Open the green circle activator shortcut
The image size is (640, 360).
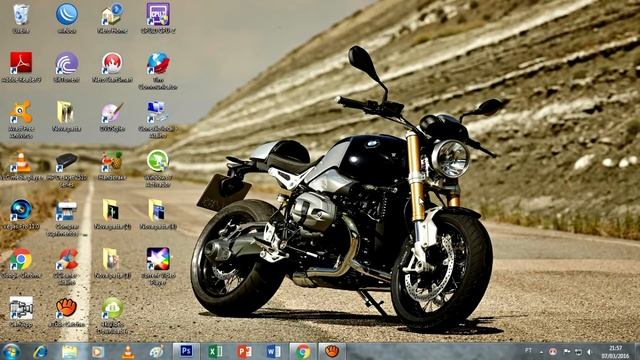click(158, 169)
